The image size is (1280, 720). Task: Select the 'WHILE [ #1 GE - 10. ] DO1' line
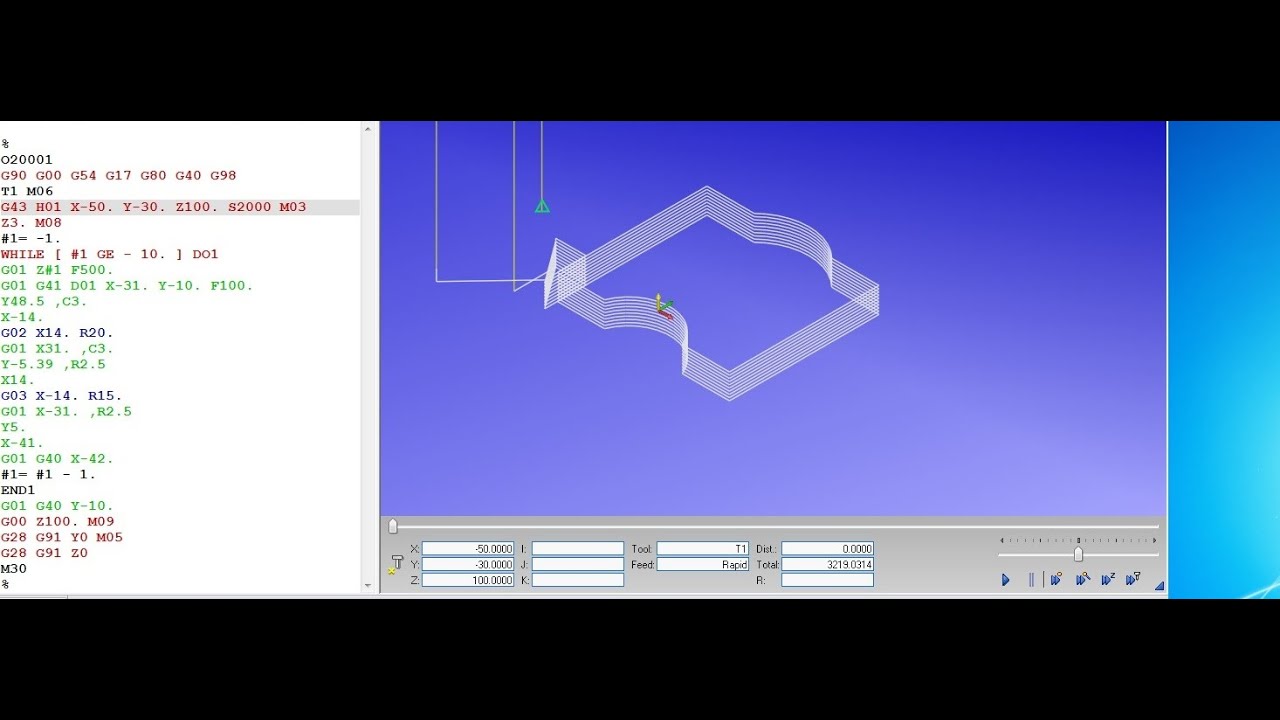[x=110, y=254]
